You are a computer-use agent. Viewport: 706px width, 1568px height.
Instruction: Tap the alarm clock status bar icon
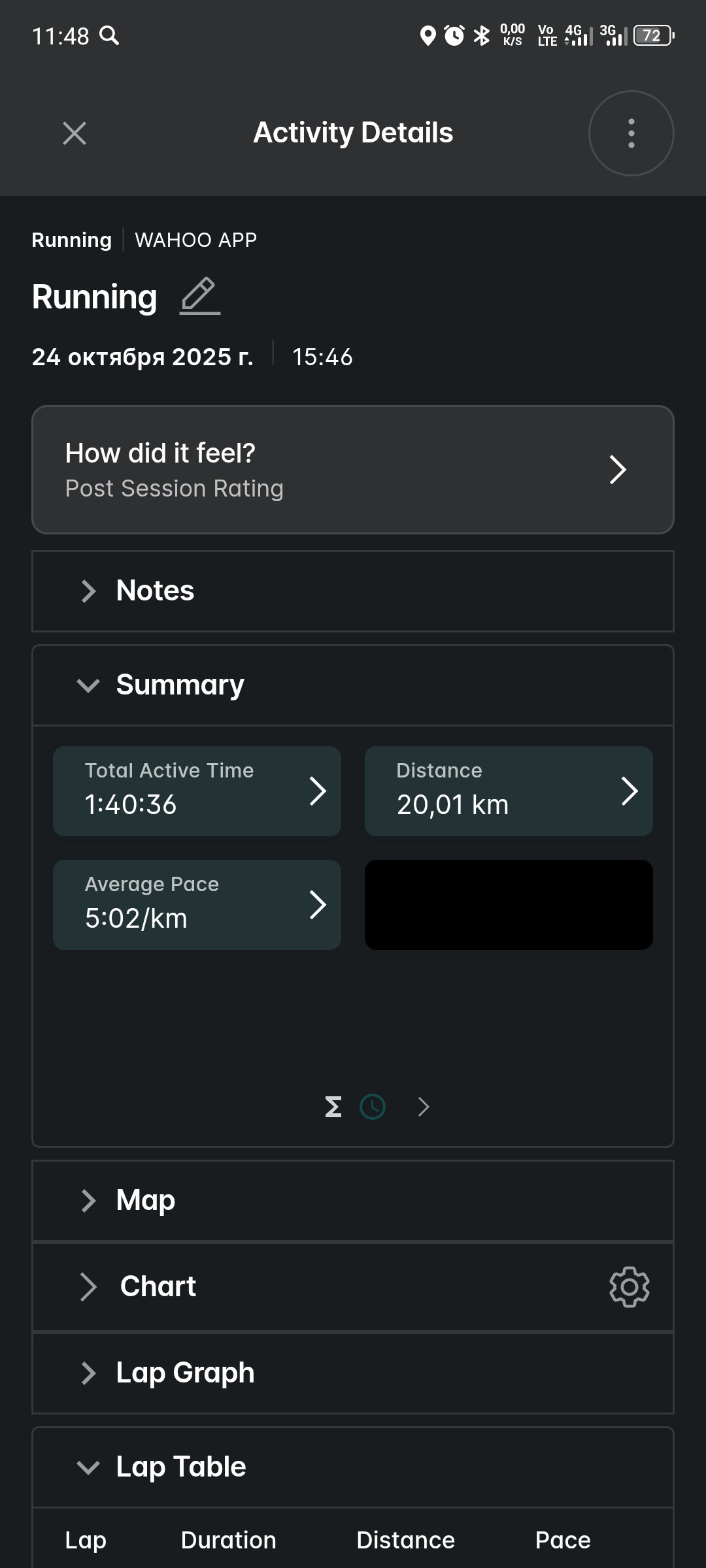click(454, 35)
